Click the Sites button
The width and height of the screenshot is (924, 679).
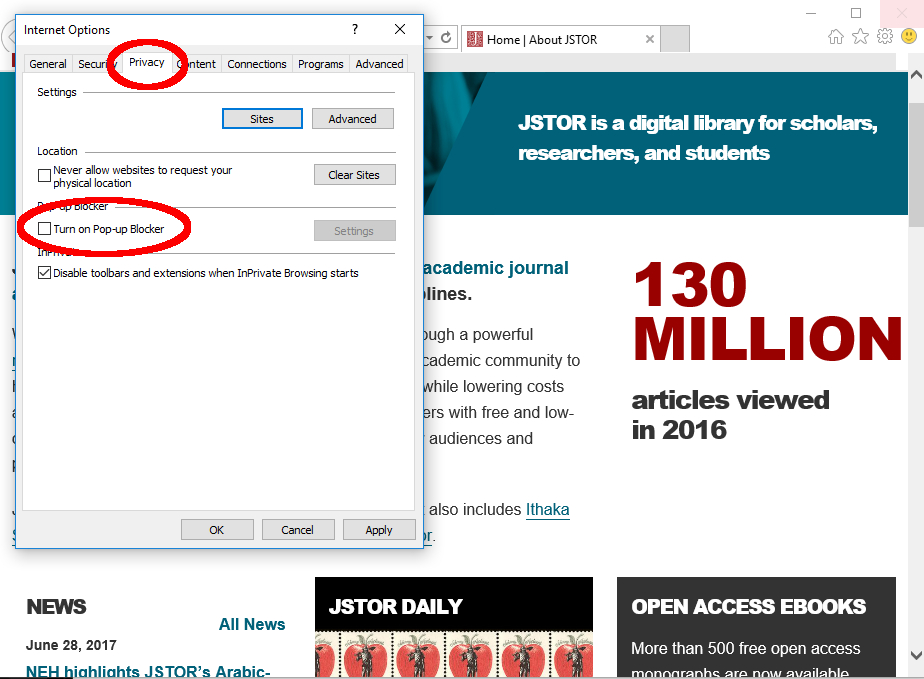262,118
